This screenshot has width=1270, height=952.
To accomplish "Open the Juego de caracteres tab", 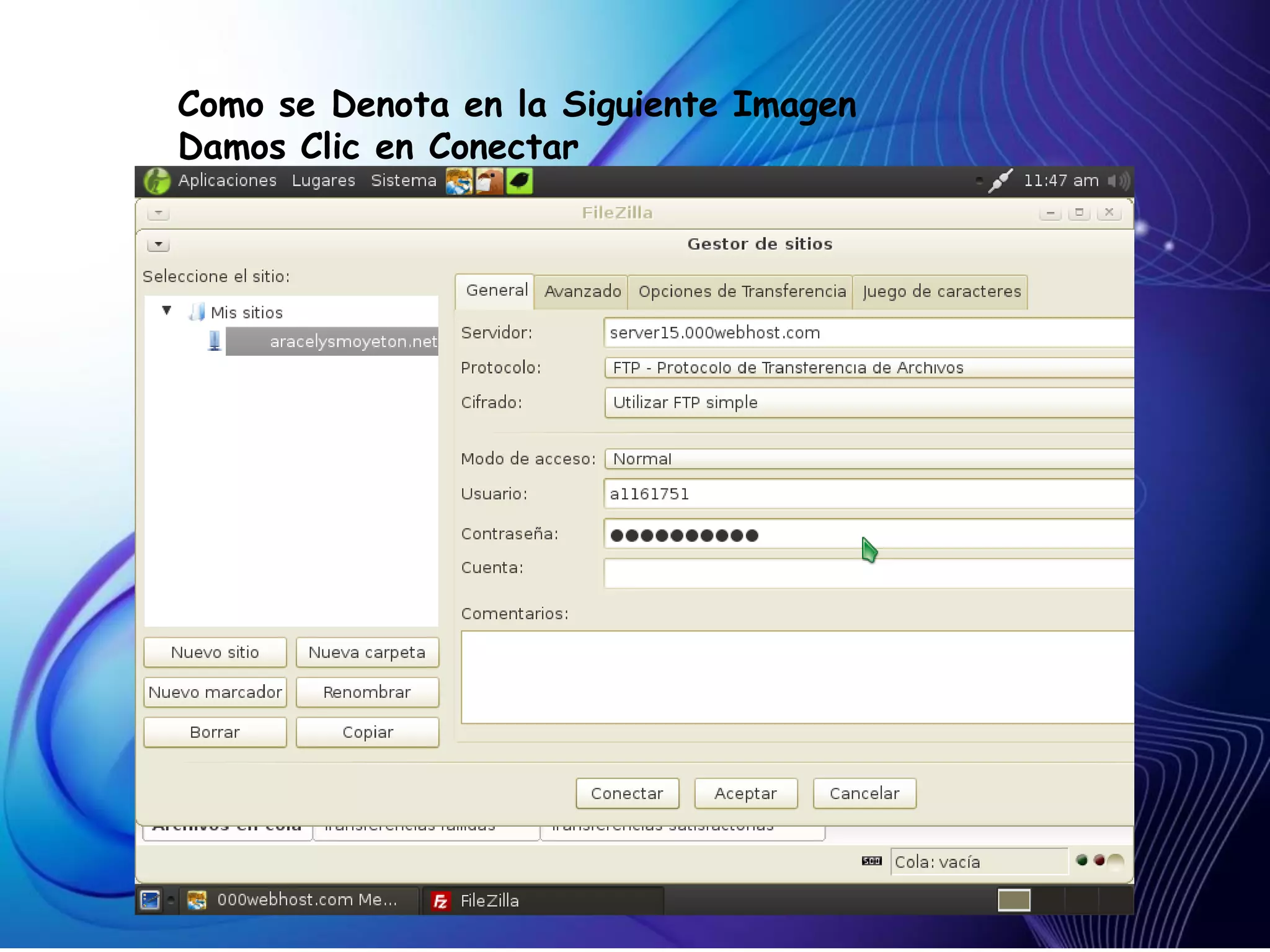I will (941, 292).
